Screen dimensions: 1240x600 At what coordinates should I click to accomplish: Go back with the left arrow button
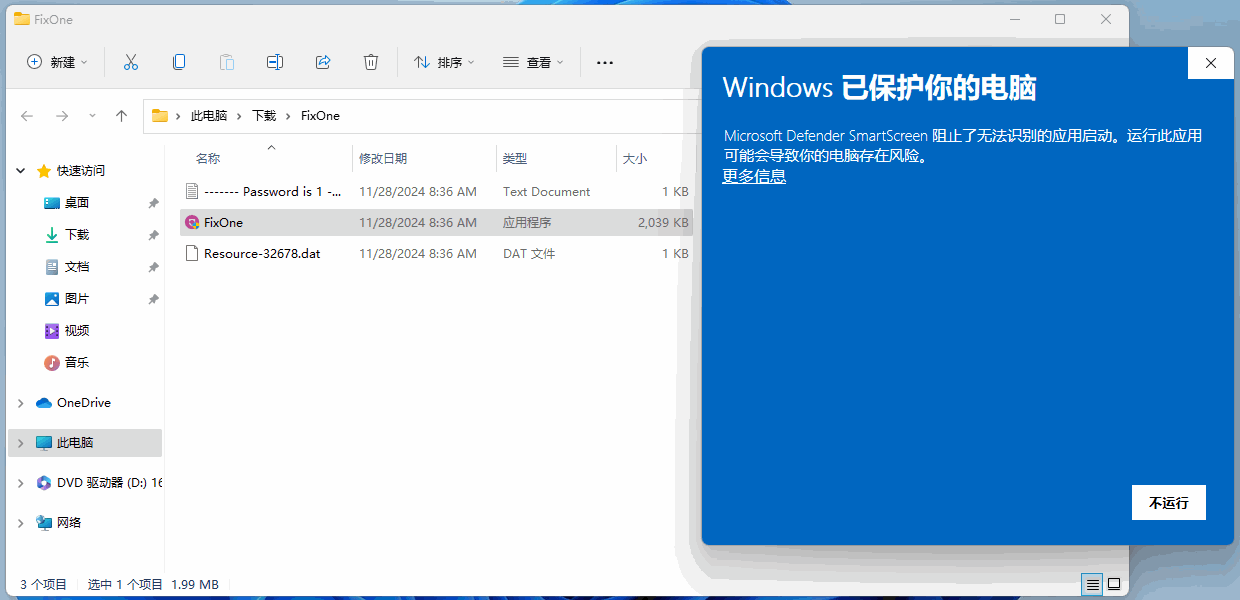[27, 116]
